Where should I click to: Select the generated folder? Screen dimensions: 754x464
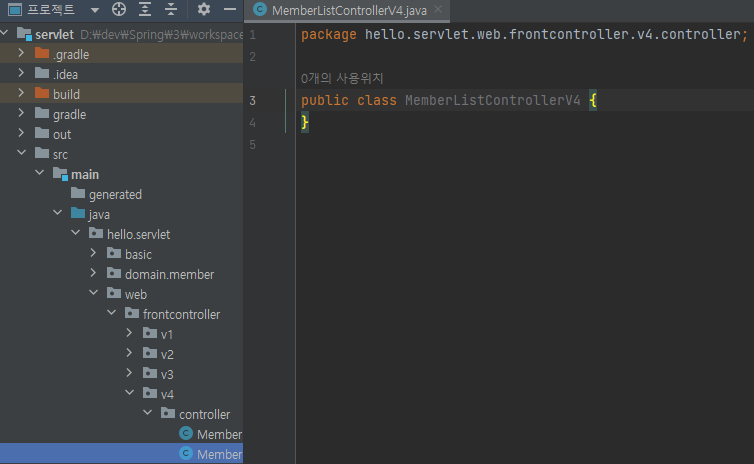[121, 194]
